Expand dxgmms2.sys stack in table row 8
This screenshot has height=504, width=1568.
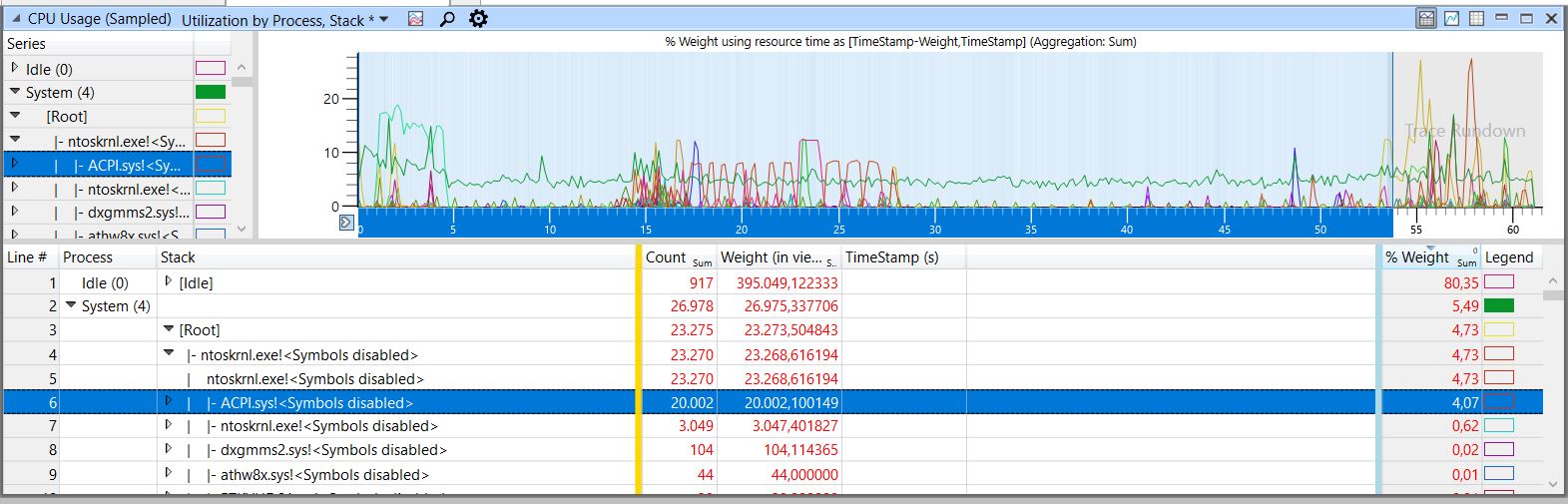pyautogui.click(x=169, y=449)
